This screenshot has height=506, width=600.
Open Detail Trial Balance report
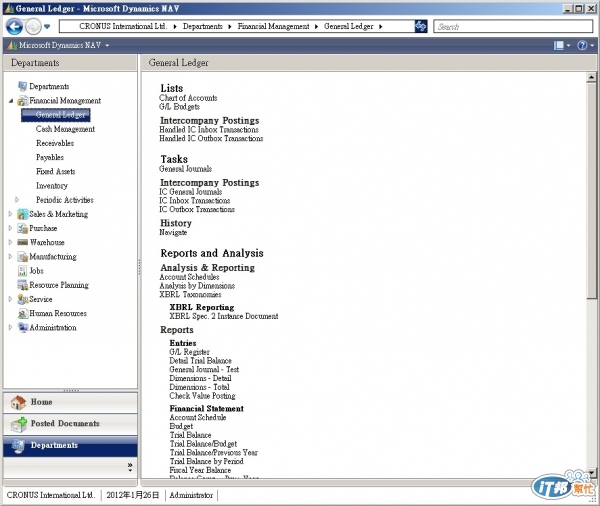pyautogui.click(x=200, y=361)
